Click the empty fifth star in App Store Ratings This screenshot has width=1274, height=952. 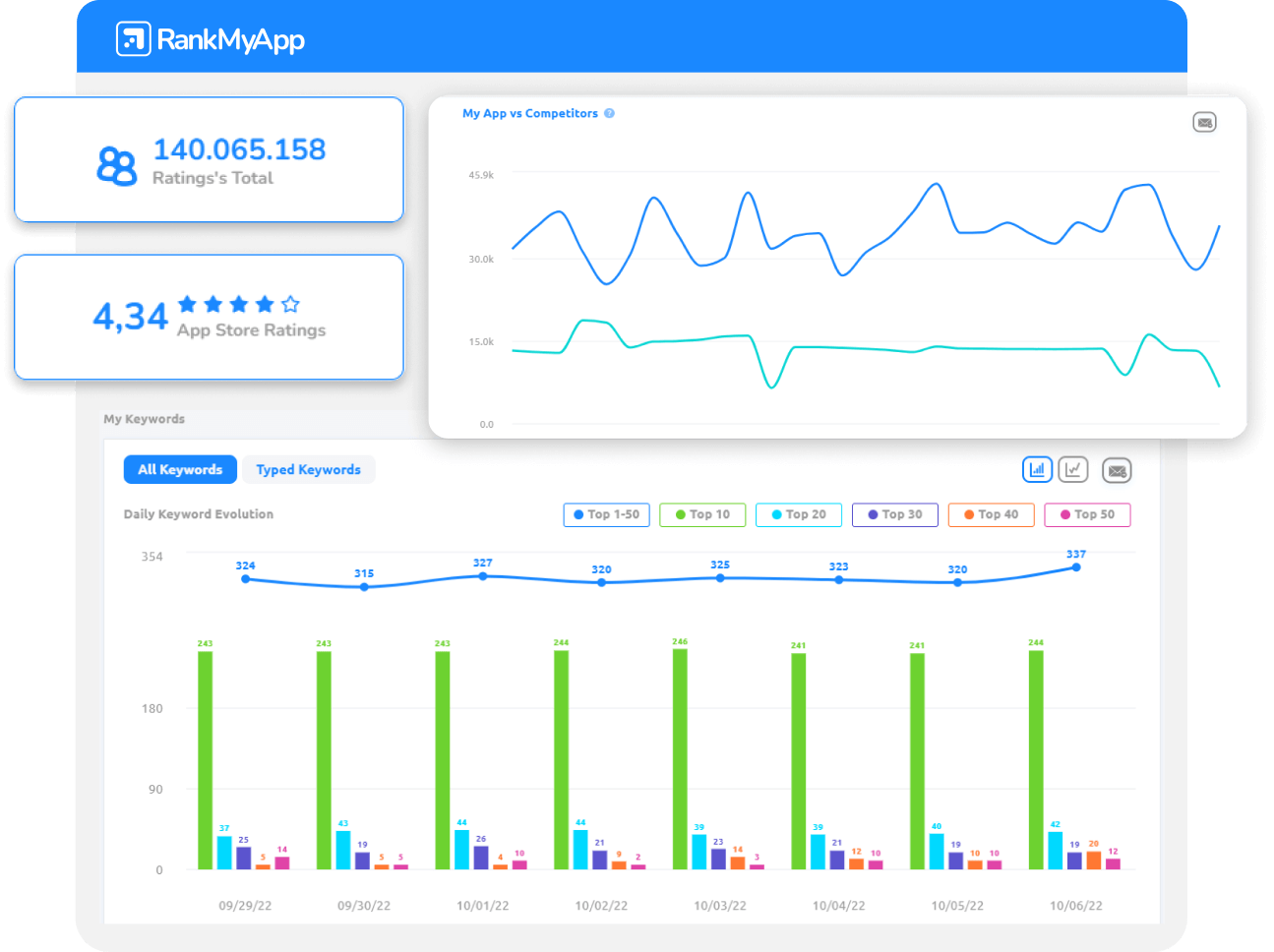[290, 304]
